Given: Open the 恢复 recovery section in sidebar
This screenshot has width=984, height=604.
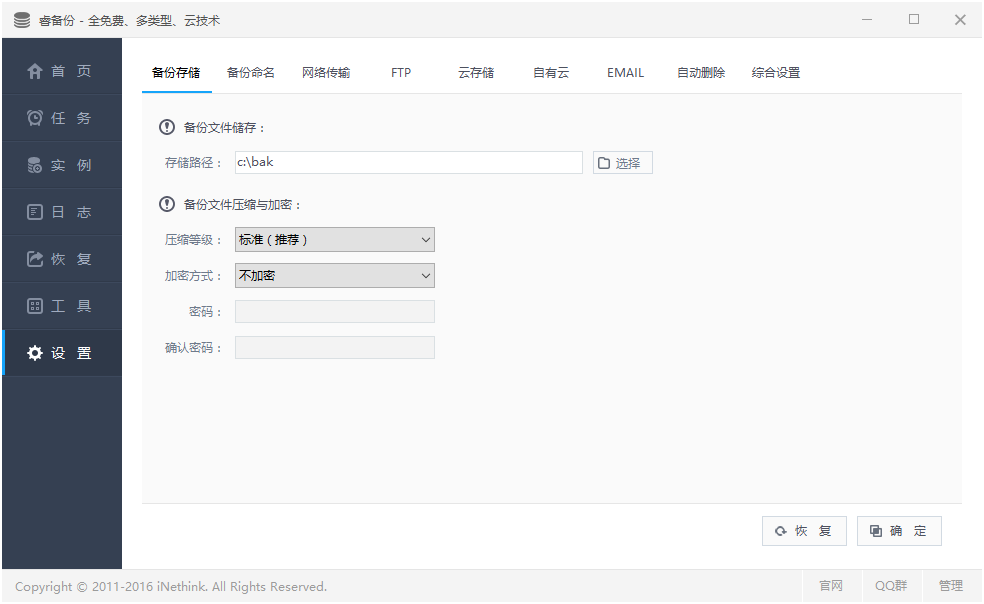Looking at the screenshot, I should (x=62, y=258).
